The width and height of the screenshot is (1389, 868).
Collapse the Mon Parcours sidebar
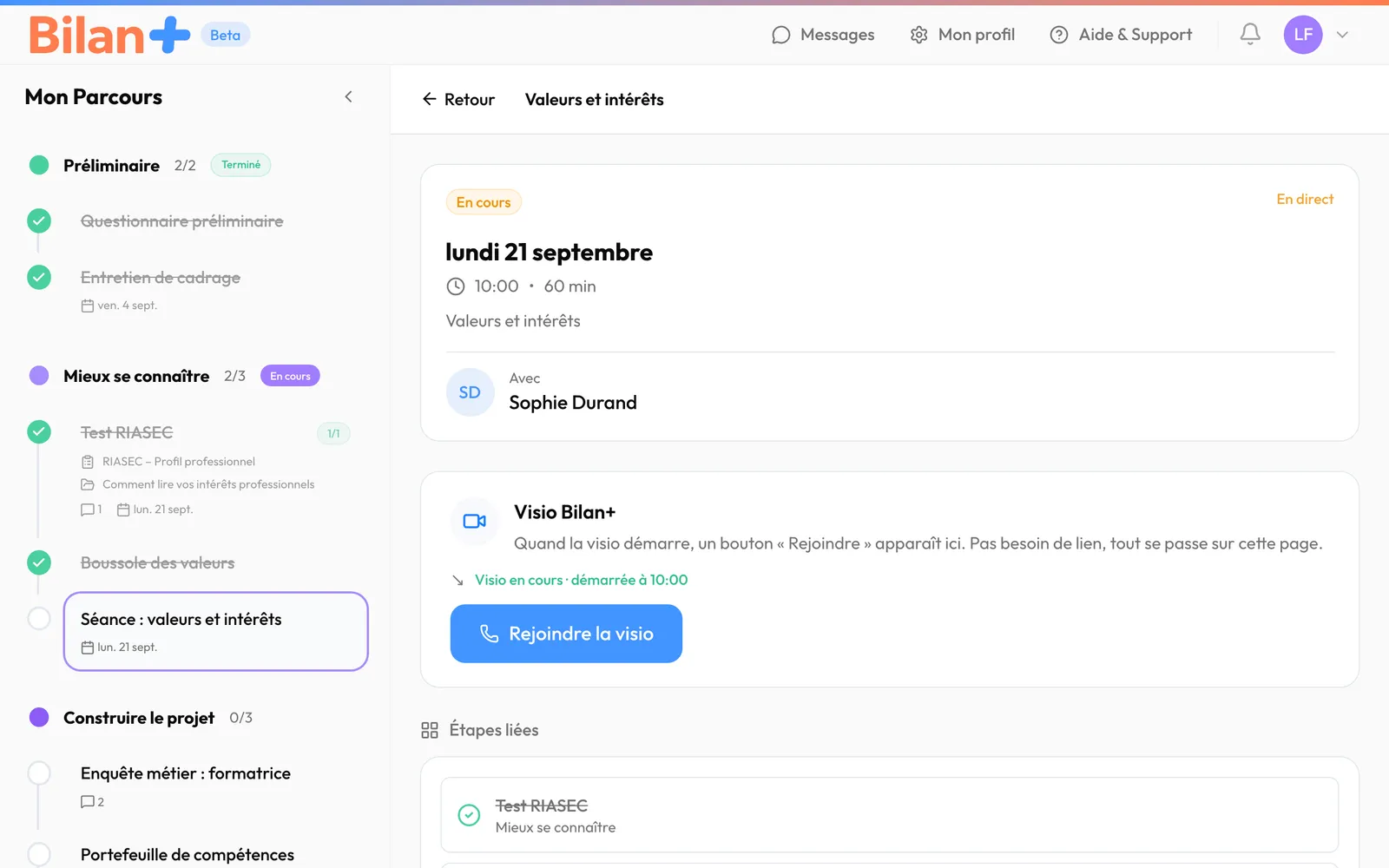pyautogui.click(x=348, y=96)
